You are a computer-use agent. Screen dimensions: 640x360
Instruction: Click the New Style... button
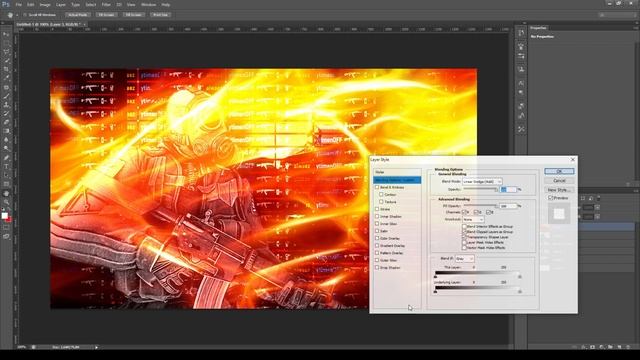[559, 190]
